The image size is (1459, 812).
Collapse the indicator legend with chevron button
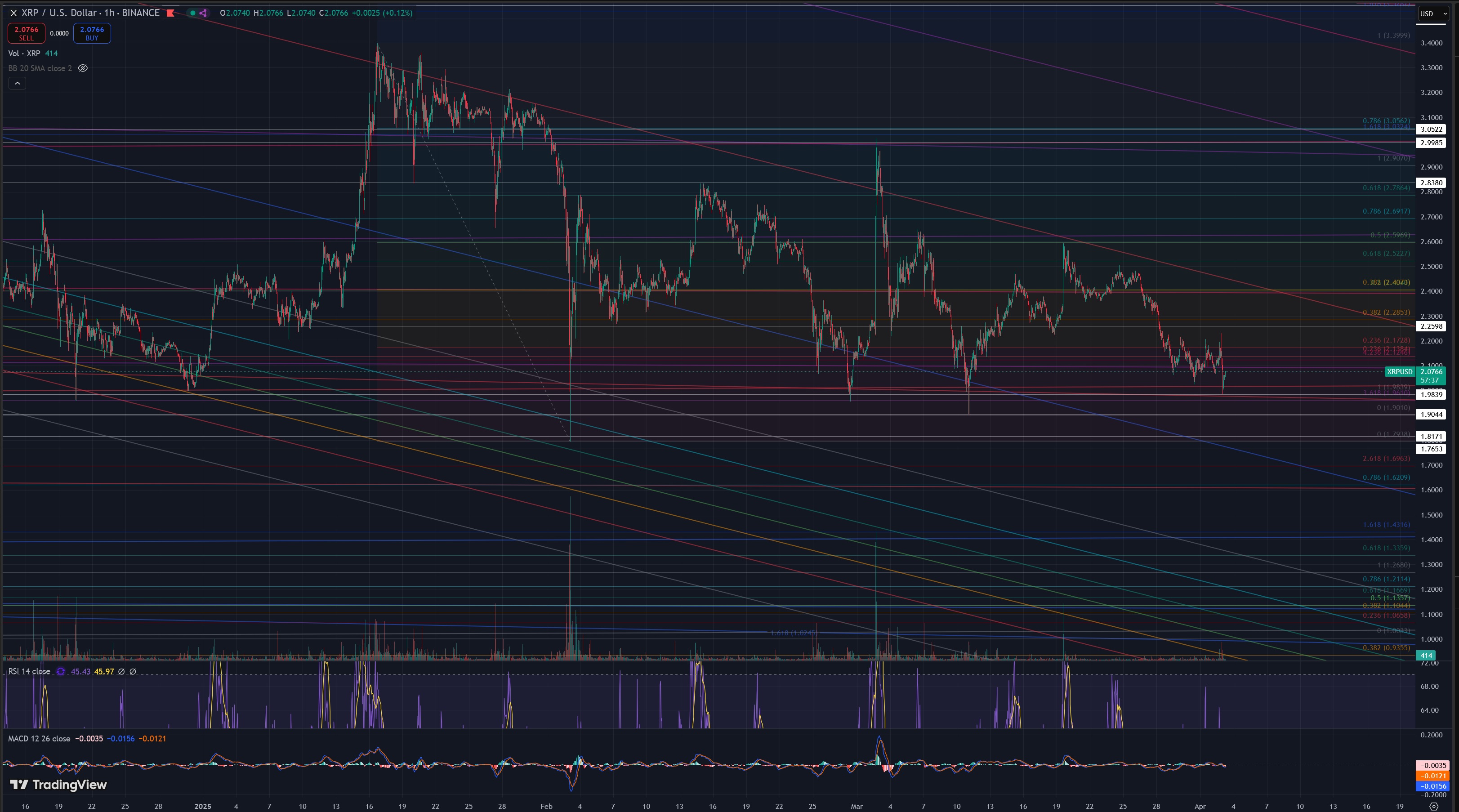pos(17,83)
